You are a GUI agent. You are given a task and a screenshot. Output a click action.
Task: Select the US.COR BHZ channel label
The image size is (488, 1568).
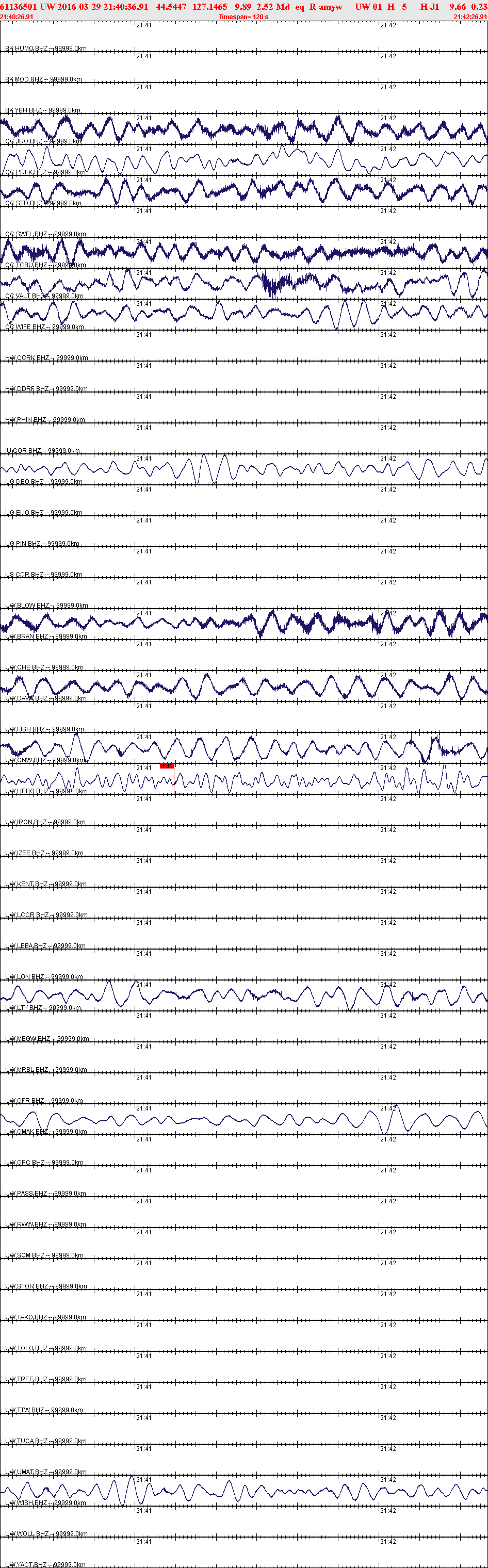tap(44, 575)
